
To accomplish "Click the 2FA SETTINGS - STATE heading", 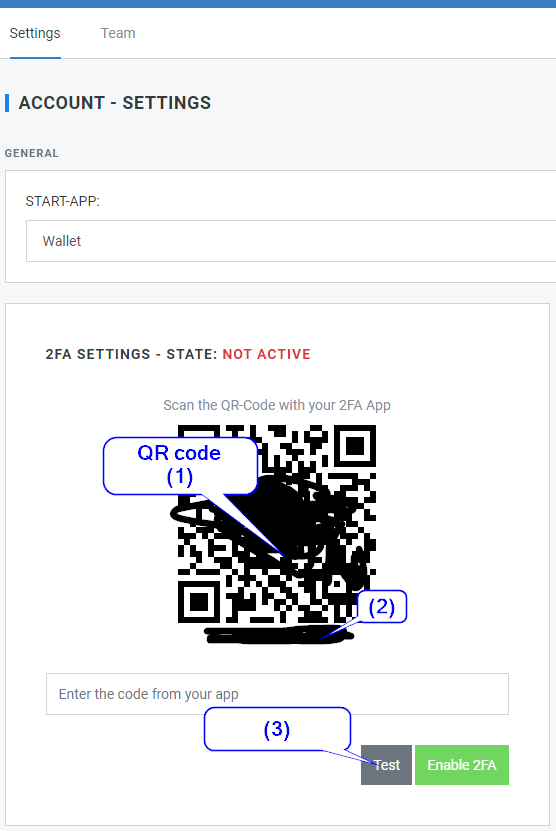I will pos(131,354).
